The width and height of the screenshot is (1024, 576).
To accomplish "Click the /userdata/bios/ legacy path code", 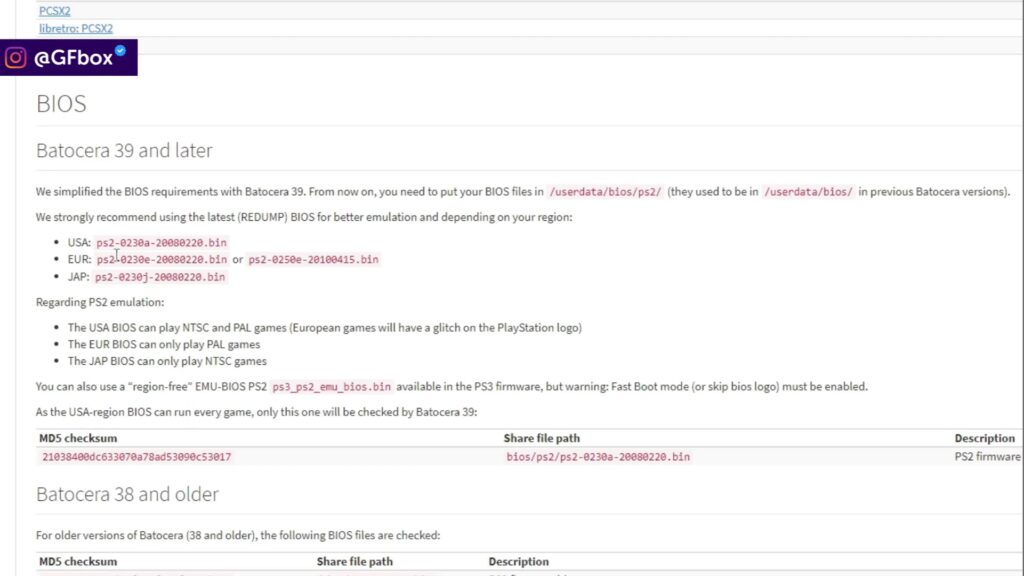I will (808, 192).
